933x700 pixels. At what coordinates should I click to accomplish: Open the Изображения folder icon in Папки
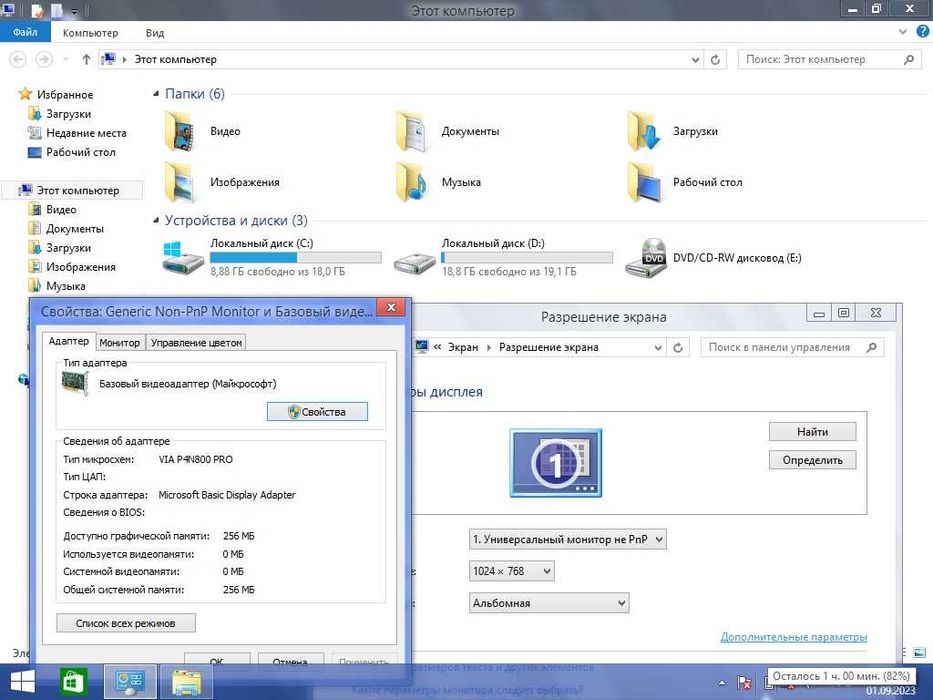click(x=180, y=183)
